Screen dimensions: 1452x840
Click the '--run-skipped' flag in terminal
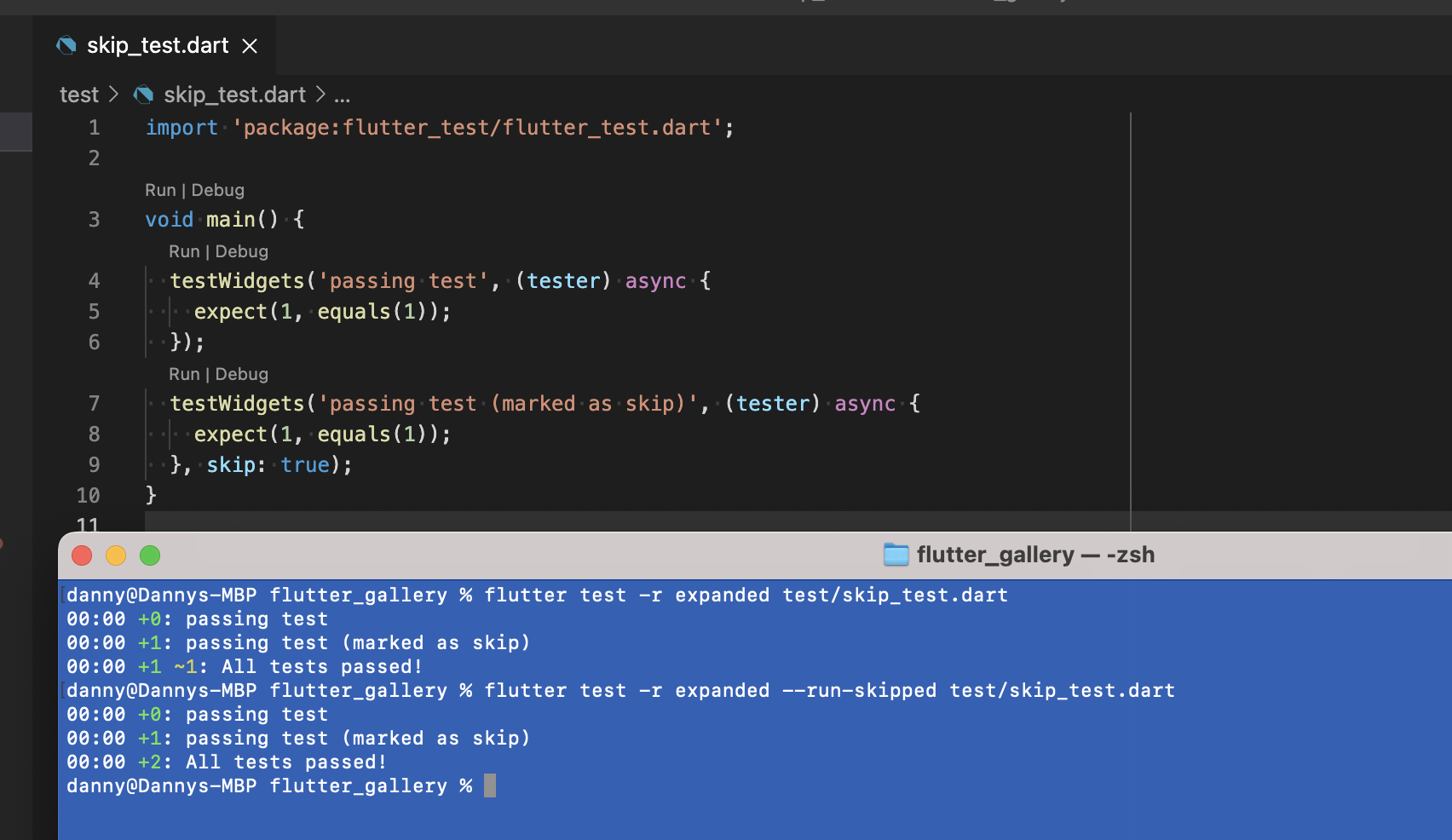point(860,691)
